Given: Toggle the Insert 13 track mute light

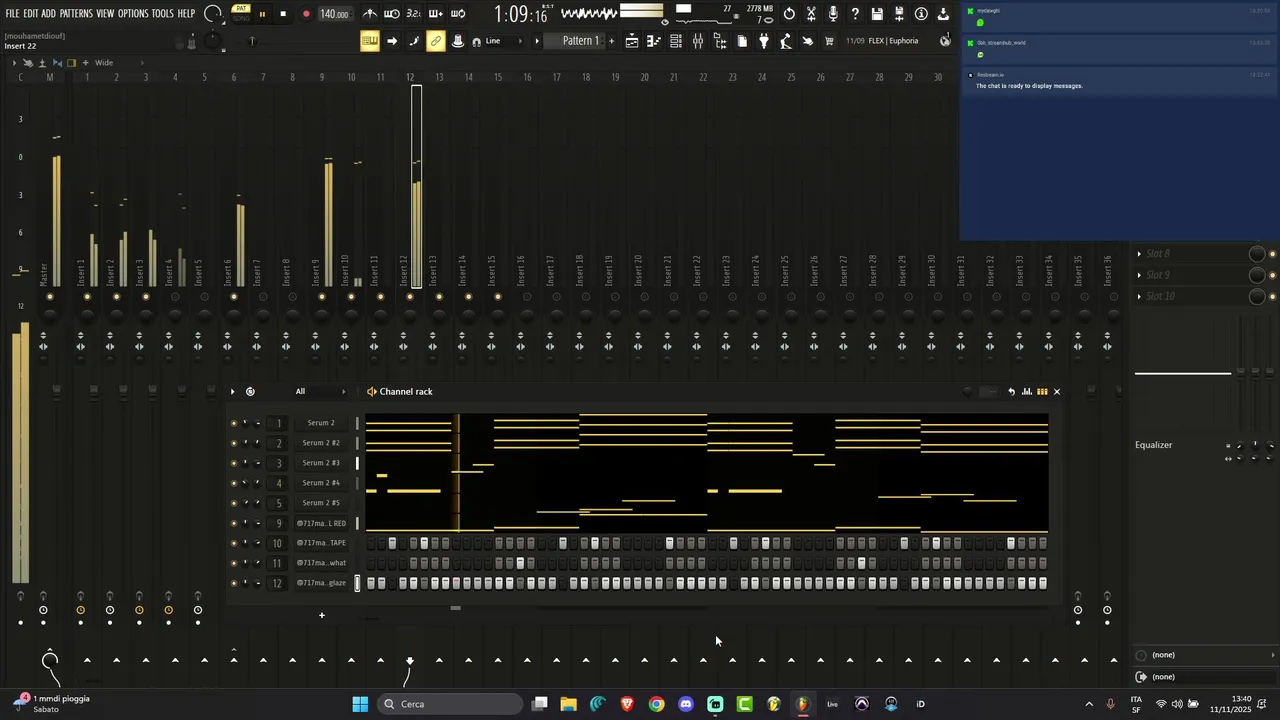Looking at the screenshot, I should (439, 296).
